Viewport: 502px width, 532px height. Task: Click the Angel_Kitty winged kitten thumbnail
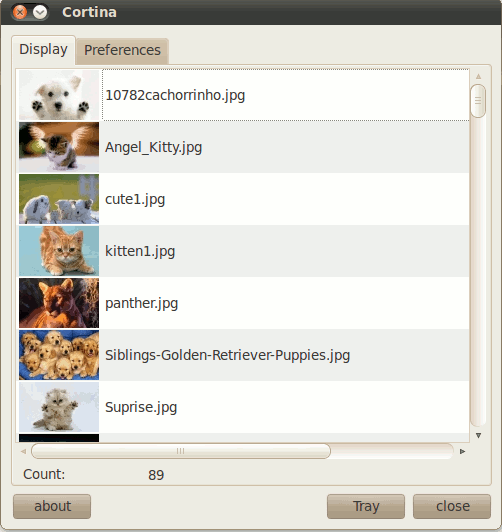59,147
